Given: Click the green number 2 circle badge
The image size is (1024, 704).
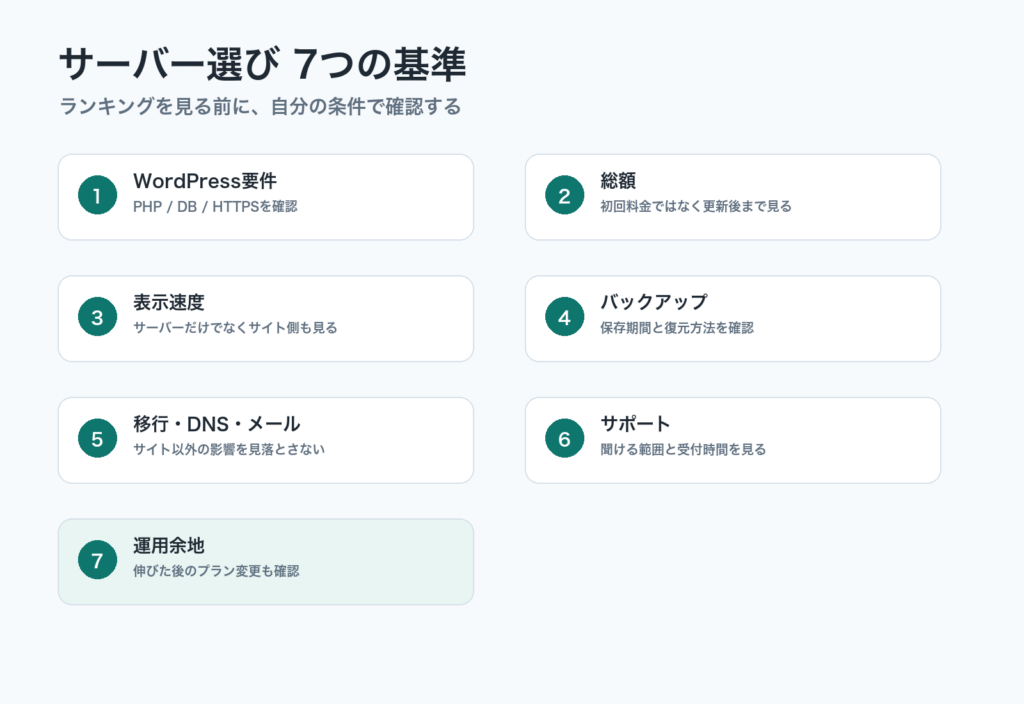Looking at the screenshot, I should click(564, 195).
